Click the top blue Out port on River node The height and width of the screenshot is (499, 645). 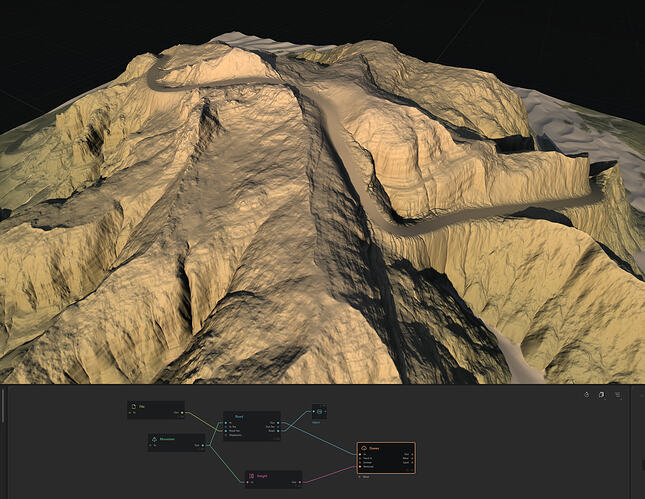(x=278, y=422)
